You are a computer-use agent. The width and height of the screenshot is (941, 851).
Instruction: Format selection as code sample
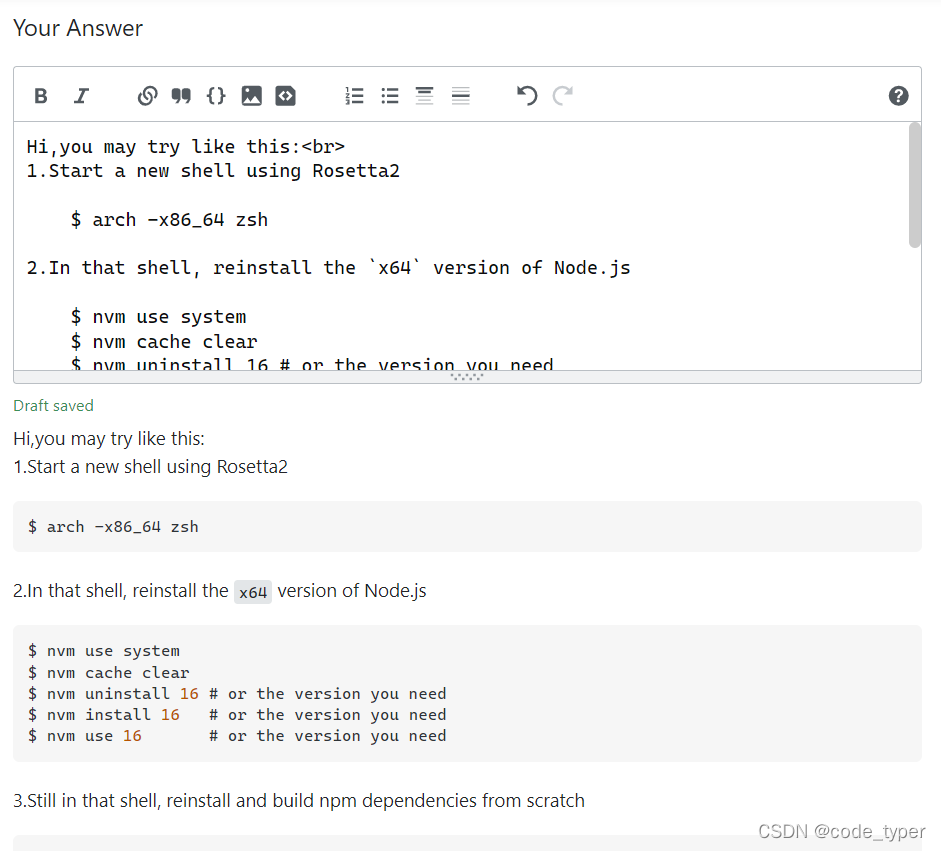[216, 96]
